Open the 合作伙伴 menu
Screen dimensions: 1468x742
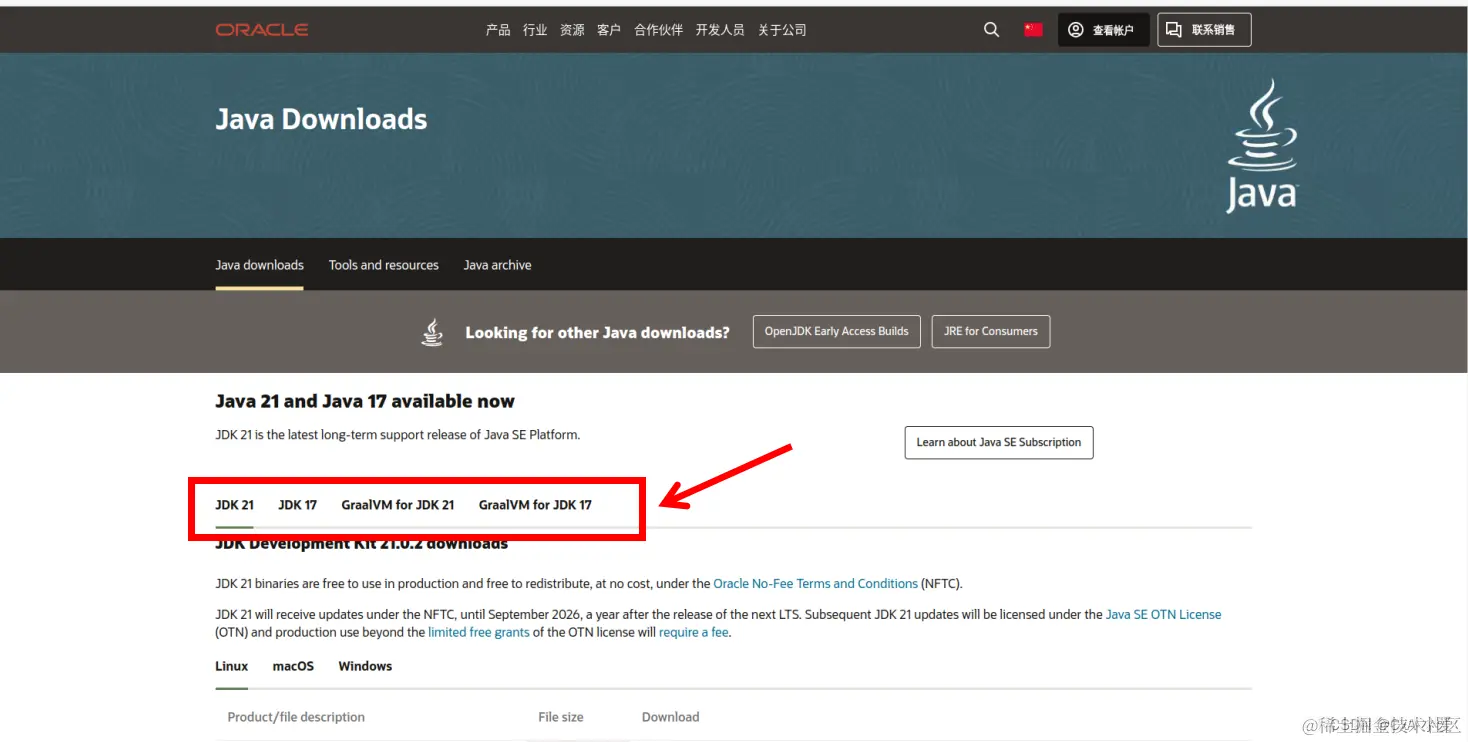tap(658, 30)
